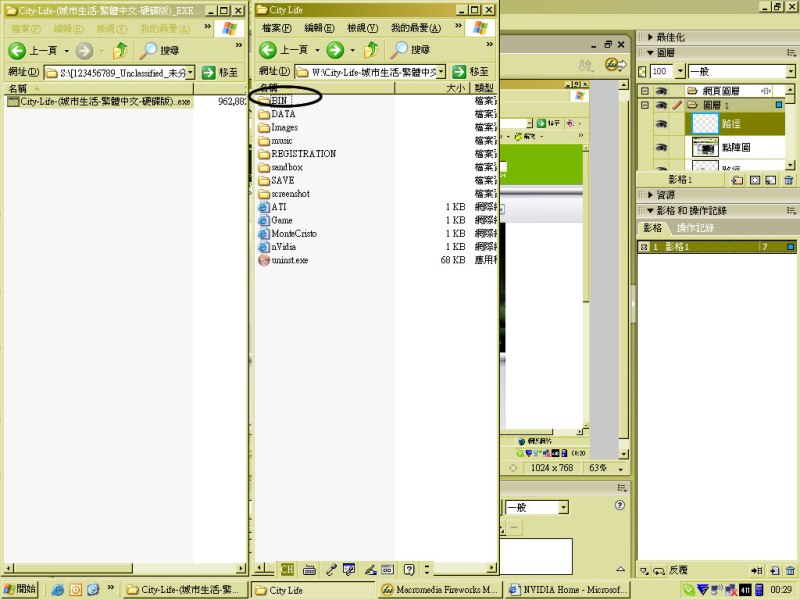
Task: Click Back arrow in City Life window
Action: [268, 50]
